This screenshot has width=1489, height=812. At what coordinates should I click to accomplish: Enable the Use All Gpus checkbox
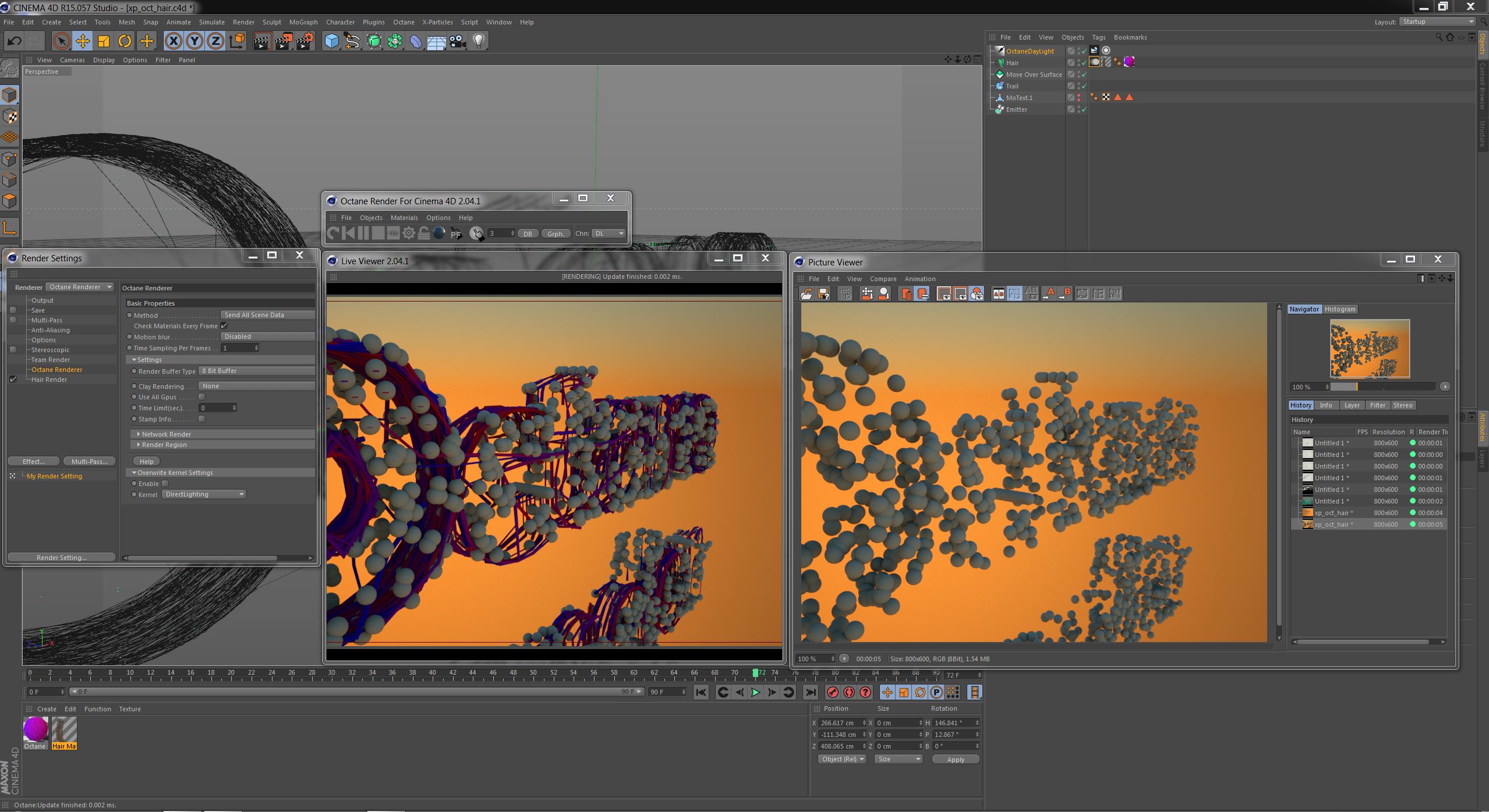tap(202, 397)
